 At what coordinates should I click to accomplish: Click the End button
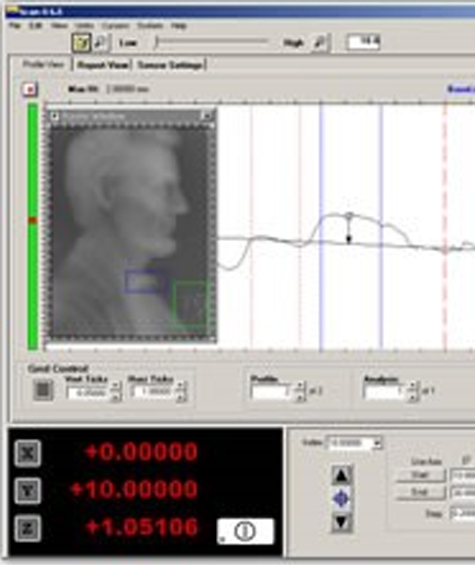point(420,493)
